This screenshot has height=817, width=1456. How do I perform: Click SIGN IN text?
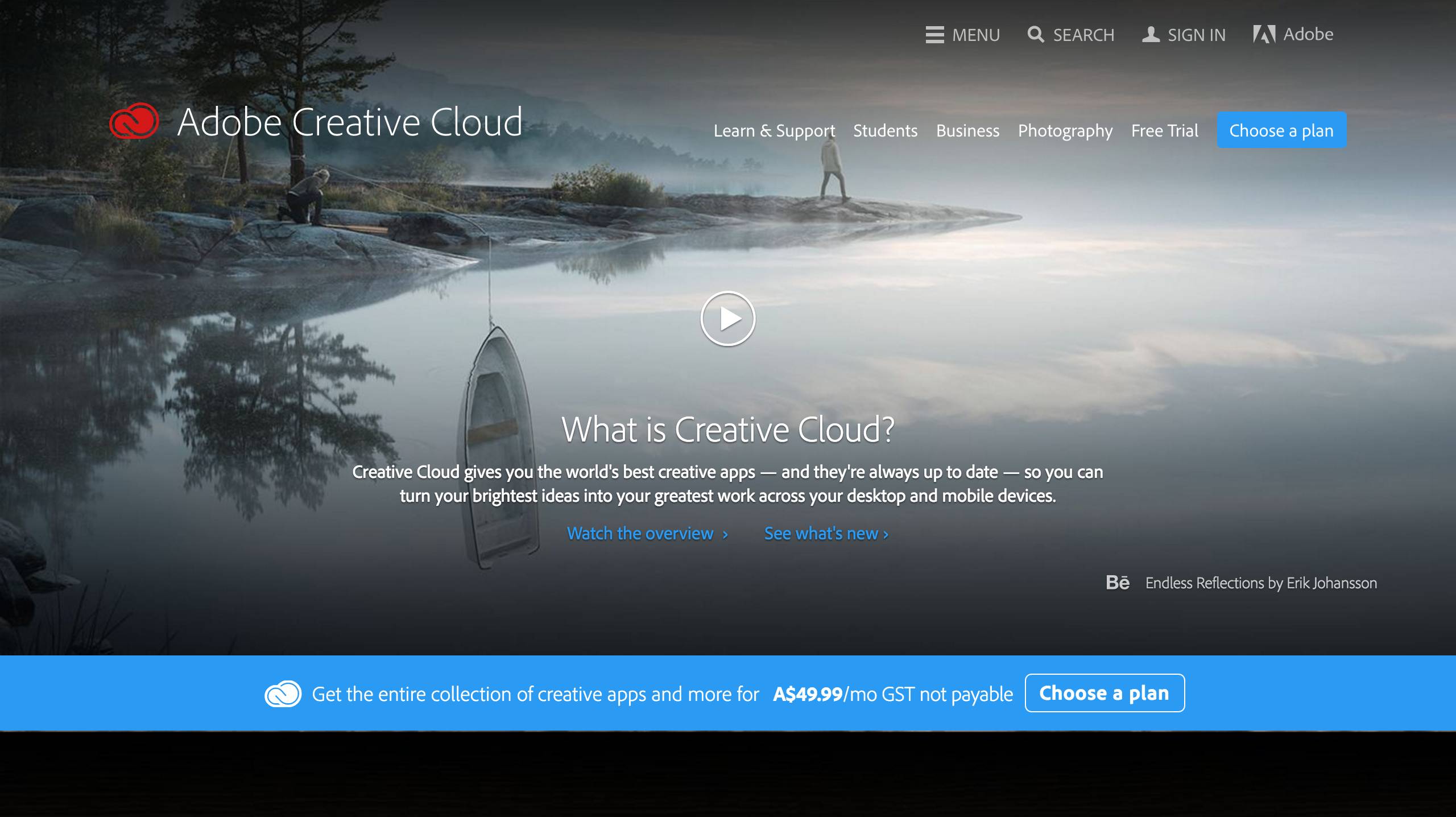(x=1197, y=35)
